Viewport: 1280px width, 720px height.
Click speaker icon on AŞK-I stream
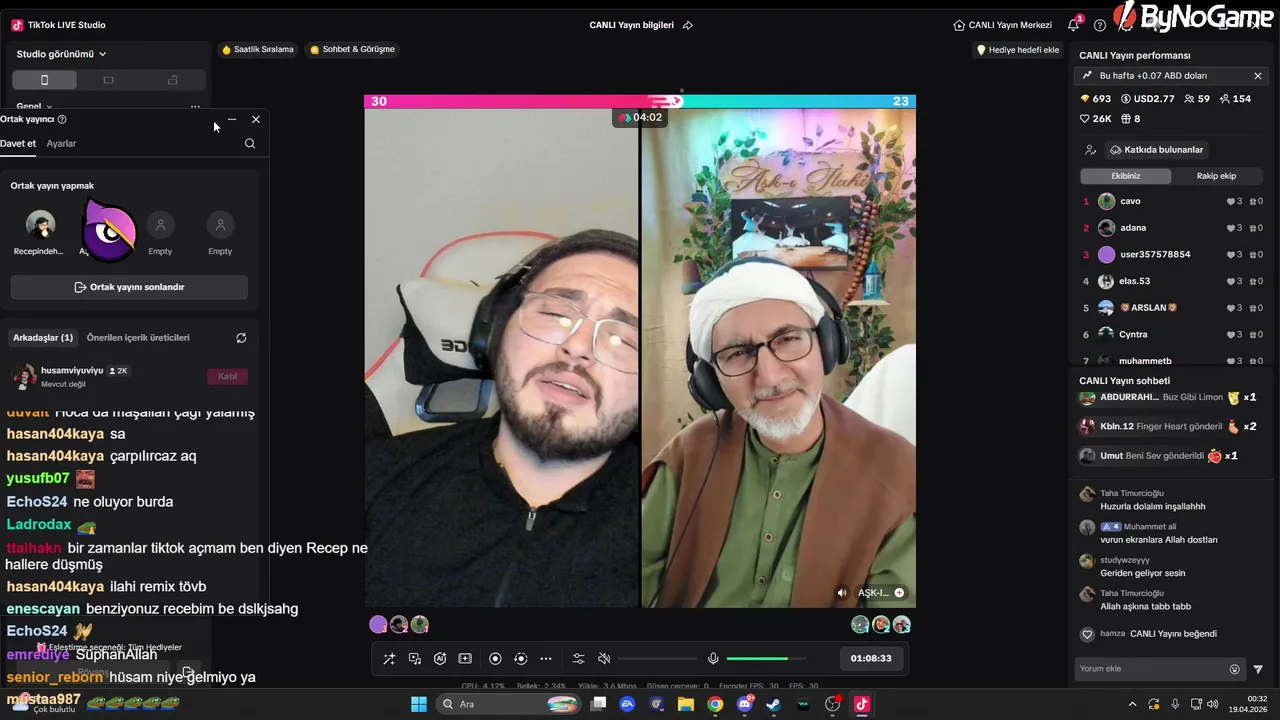click(842, 593)
